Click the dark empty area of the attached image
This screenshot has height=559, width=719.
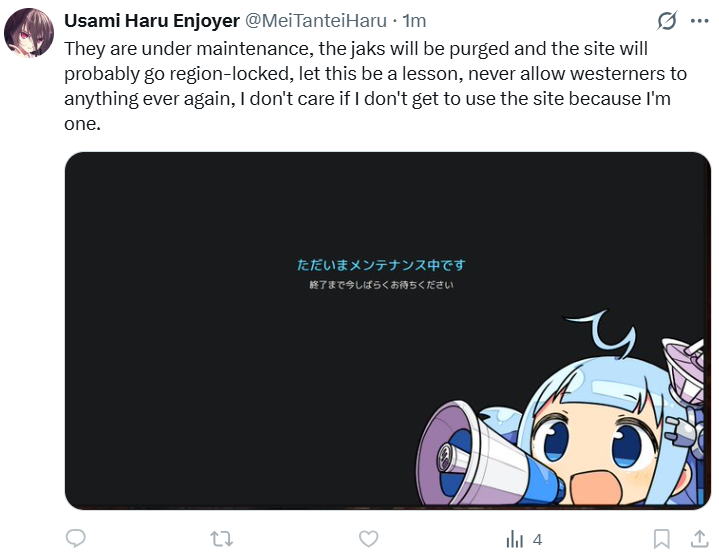(200, 400)
